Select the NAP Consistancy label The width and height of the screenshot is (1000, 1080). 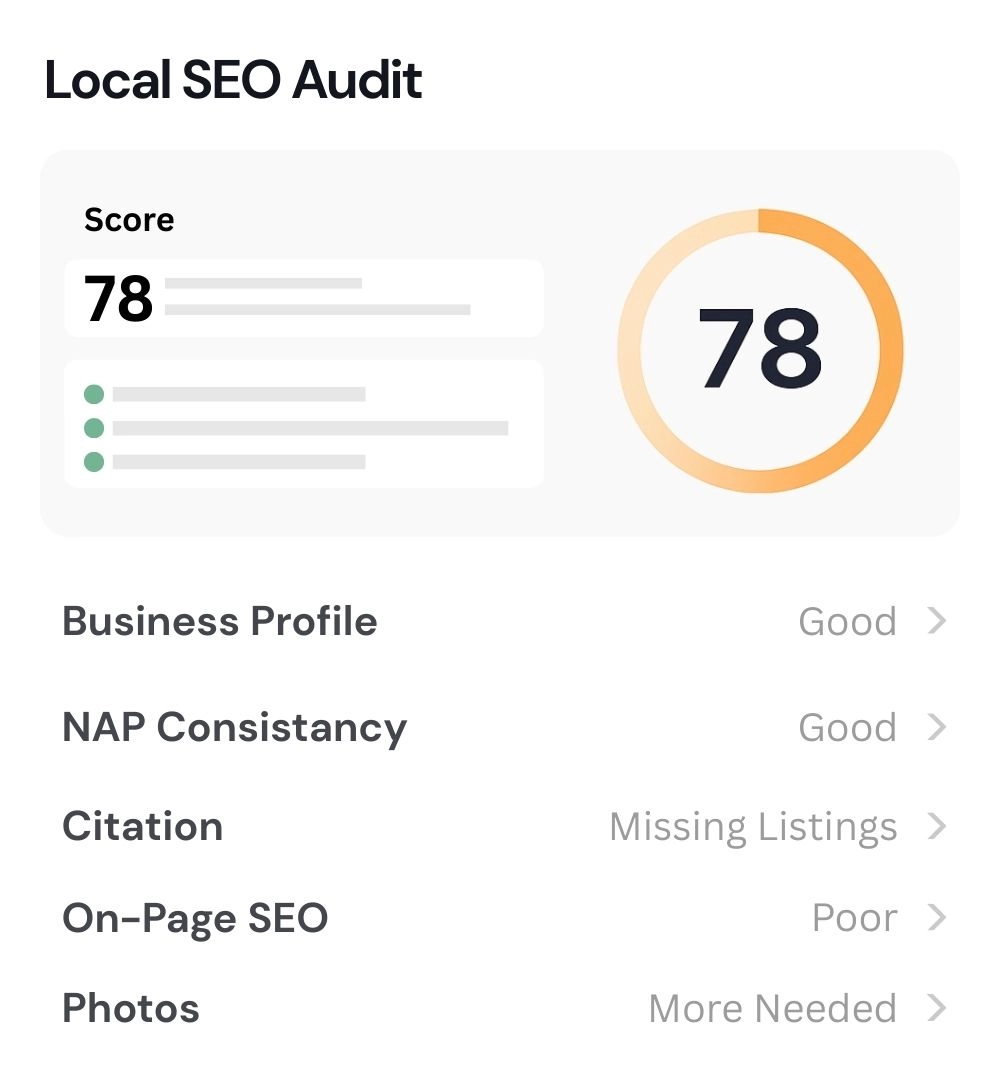tap(234, 727)
